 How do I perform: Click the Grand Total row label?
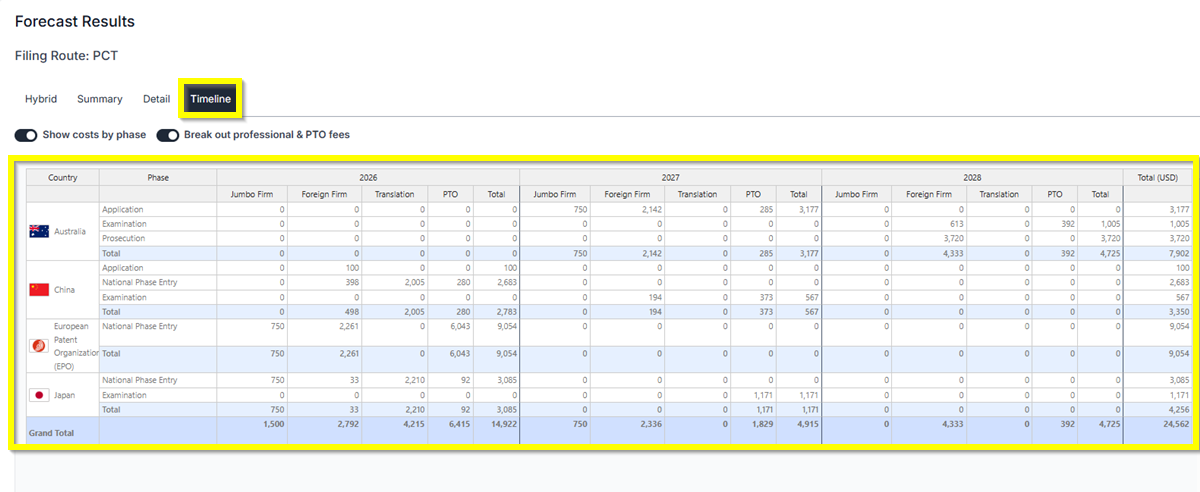click(53, 433)
